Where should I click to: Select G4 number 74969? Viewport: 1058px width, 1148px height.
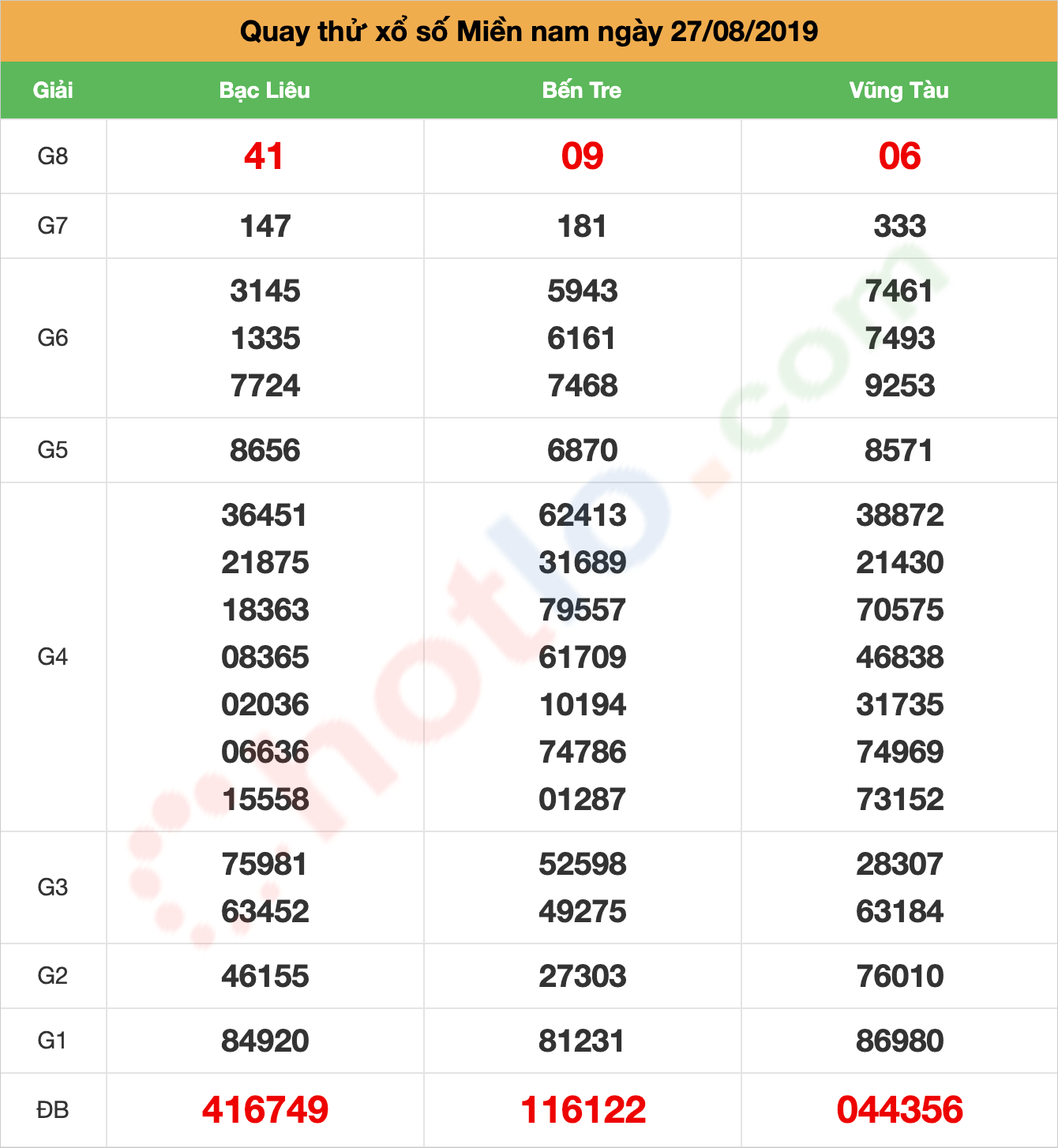click(900, 752)
